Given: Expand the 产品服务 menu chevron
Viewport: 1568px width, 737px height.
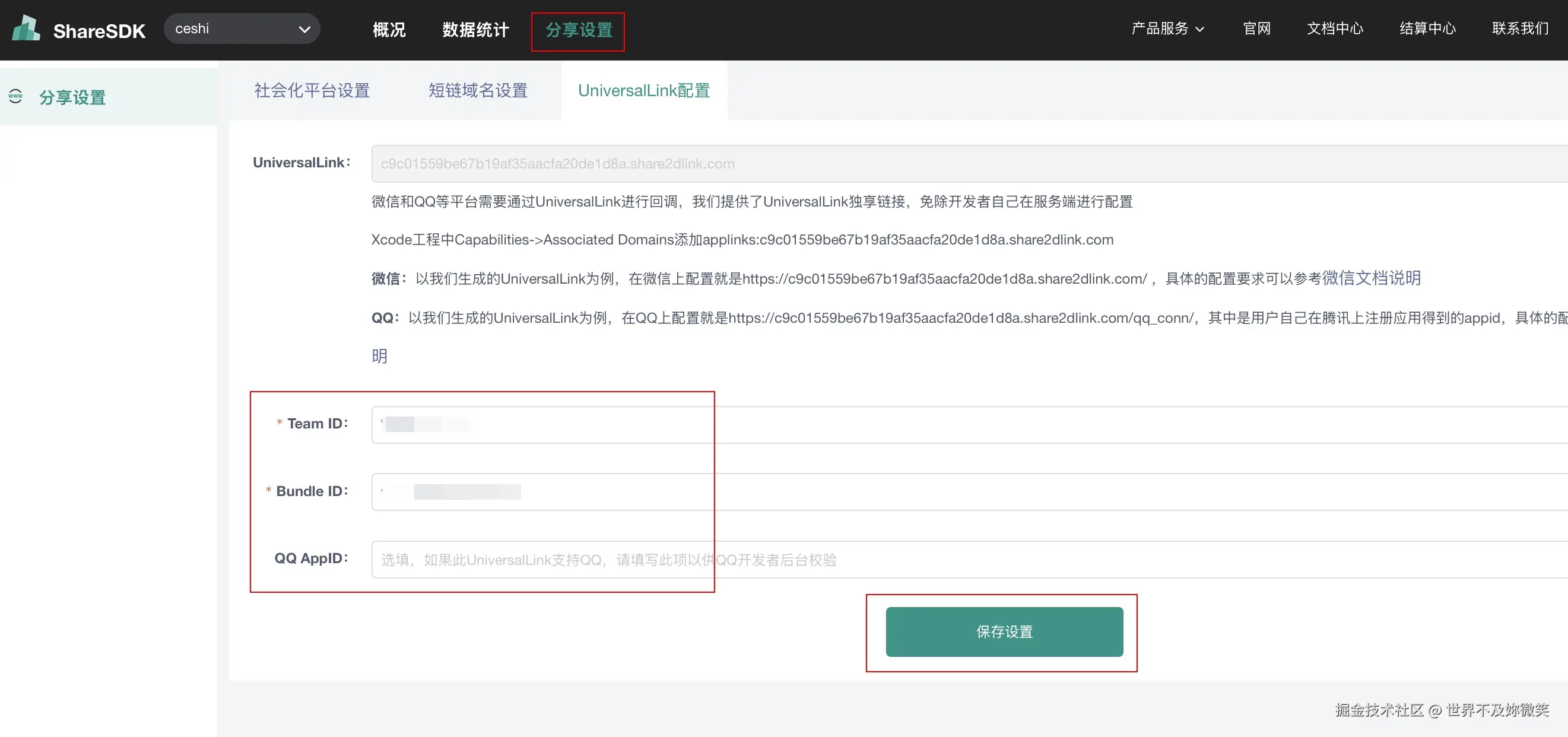Looking at the screenshot, I should point(1199,29).
